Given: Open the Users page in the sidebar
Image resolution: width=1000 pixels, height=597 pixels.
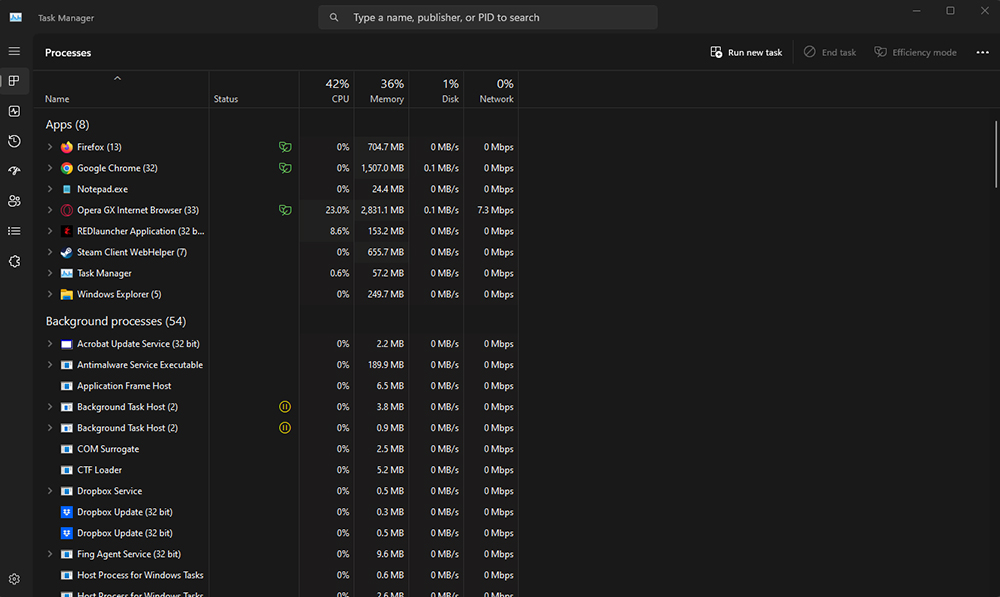Looking at the screenshot, I should pos(14,201).
